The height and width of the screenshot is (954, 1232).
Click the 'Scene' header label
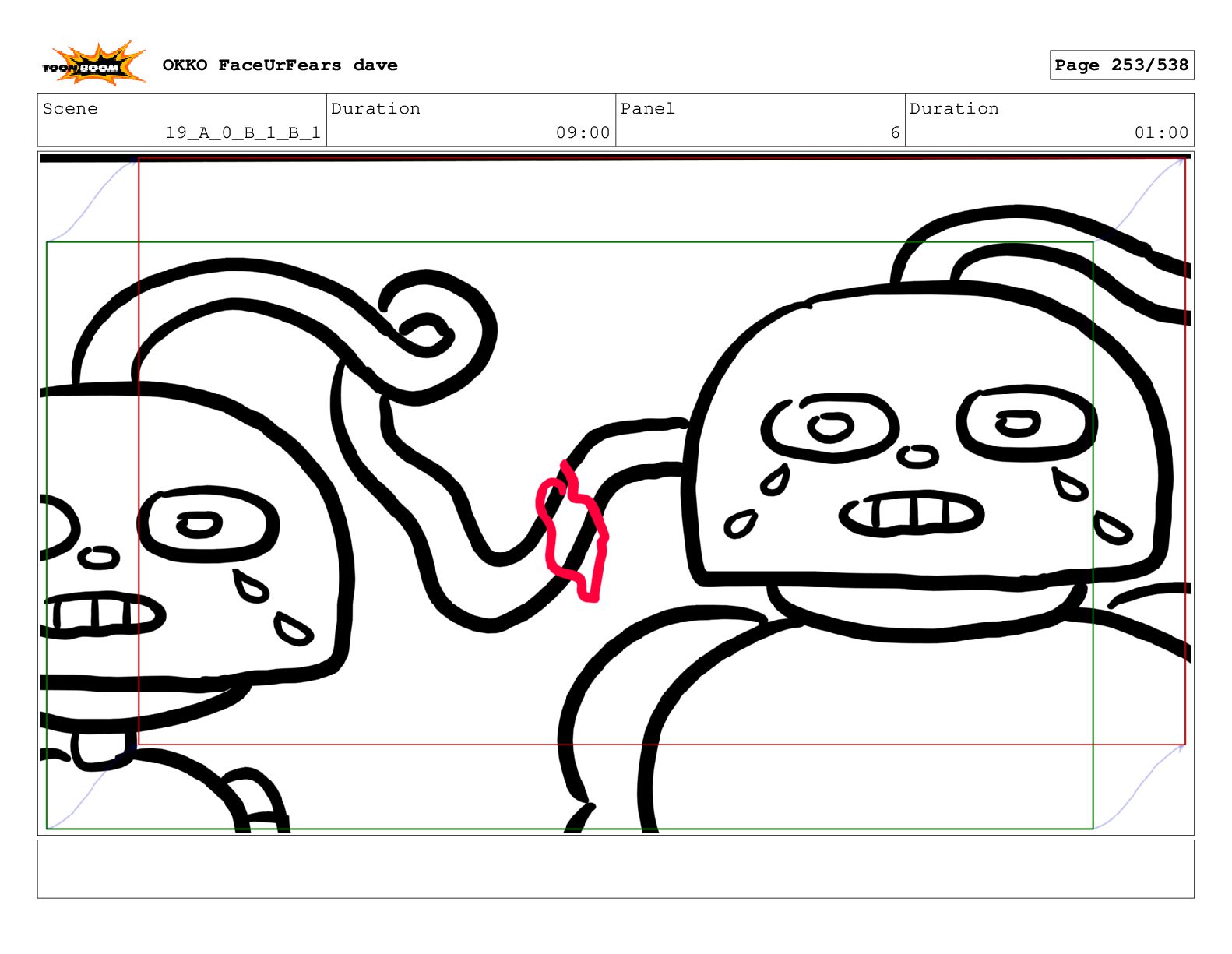(70, 109)
